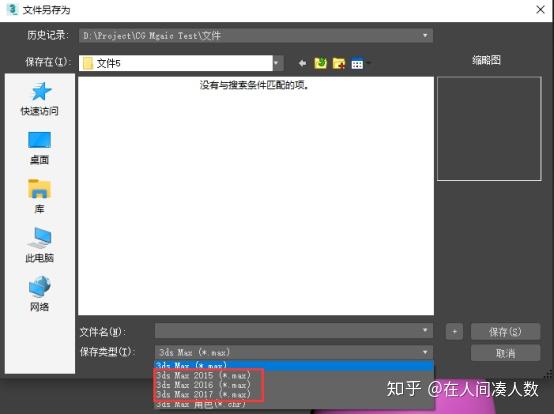Select 3ds Max 2016 (*.max) format
The width and height of the screenshot is (554, 414).
point(294,384)
